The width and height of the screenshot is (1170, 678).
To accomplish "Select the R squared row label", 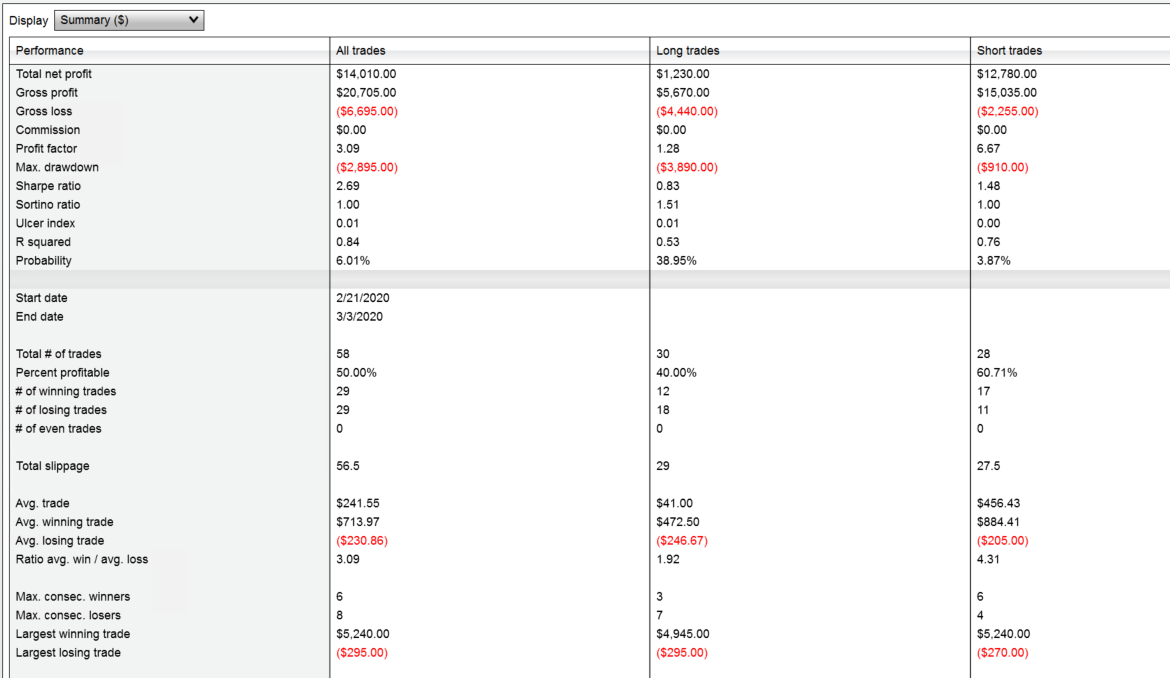I will tap(43, 242).
